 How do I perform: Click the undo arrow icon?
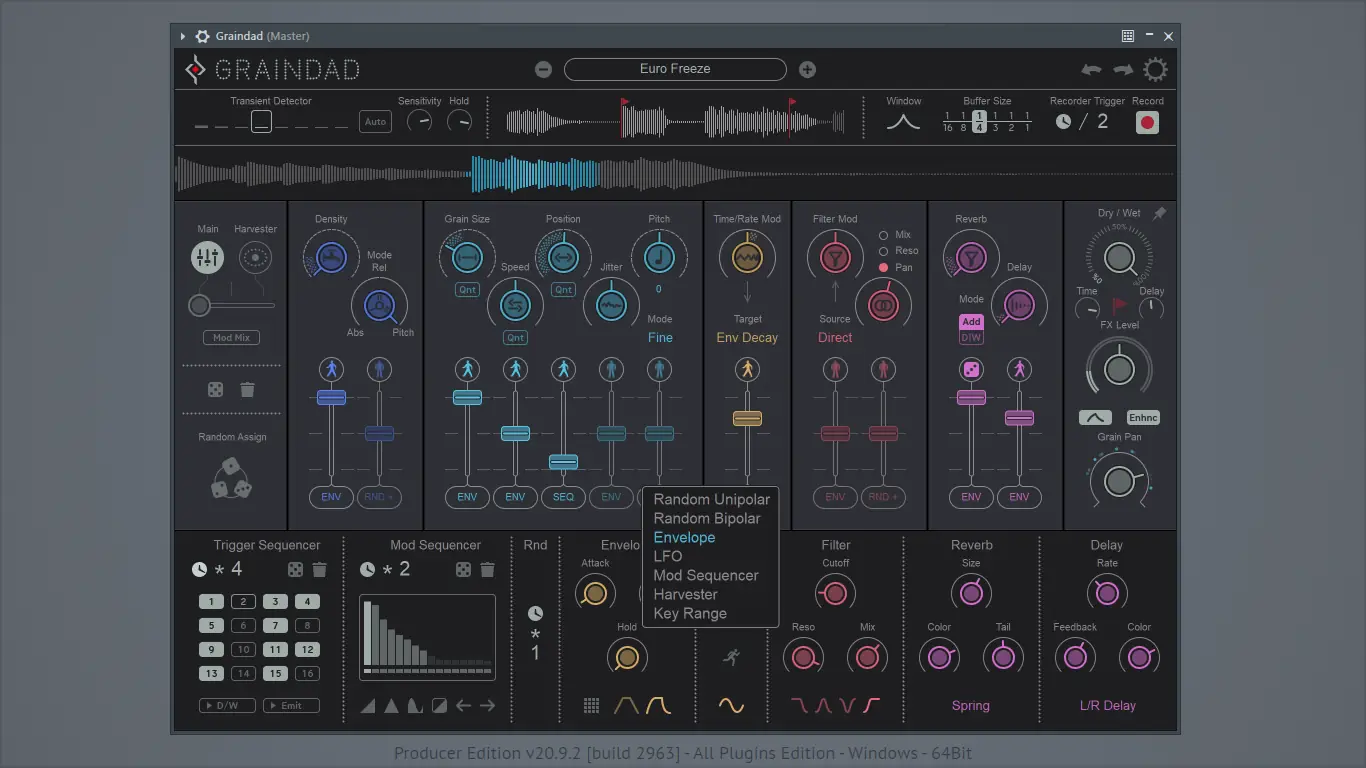[1091, 69]
